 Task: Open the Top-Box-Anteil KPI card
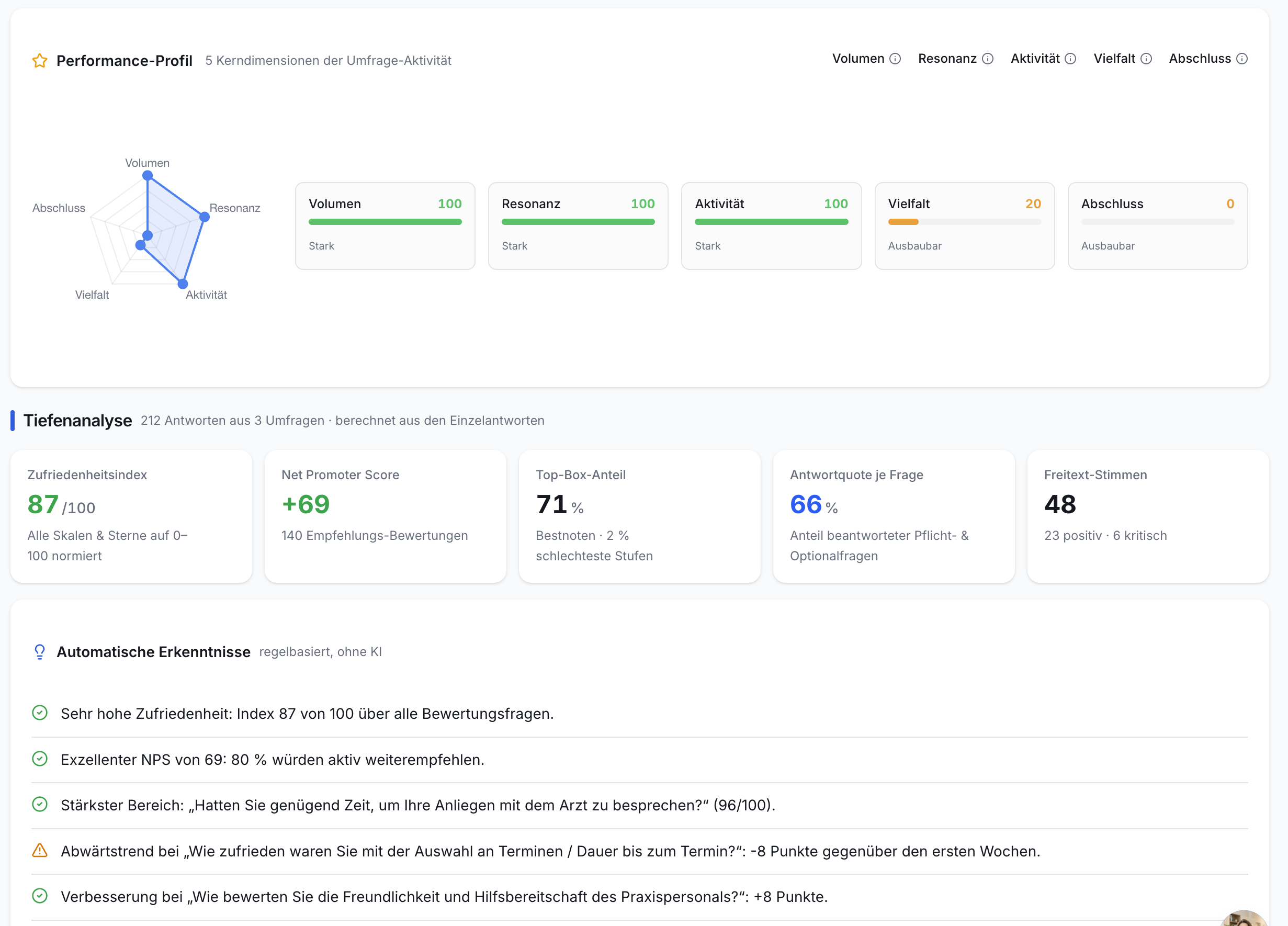tap(639, 516)
